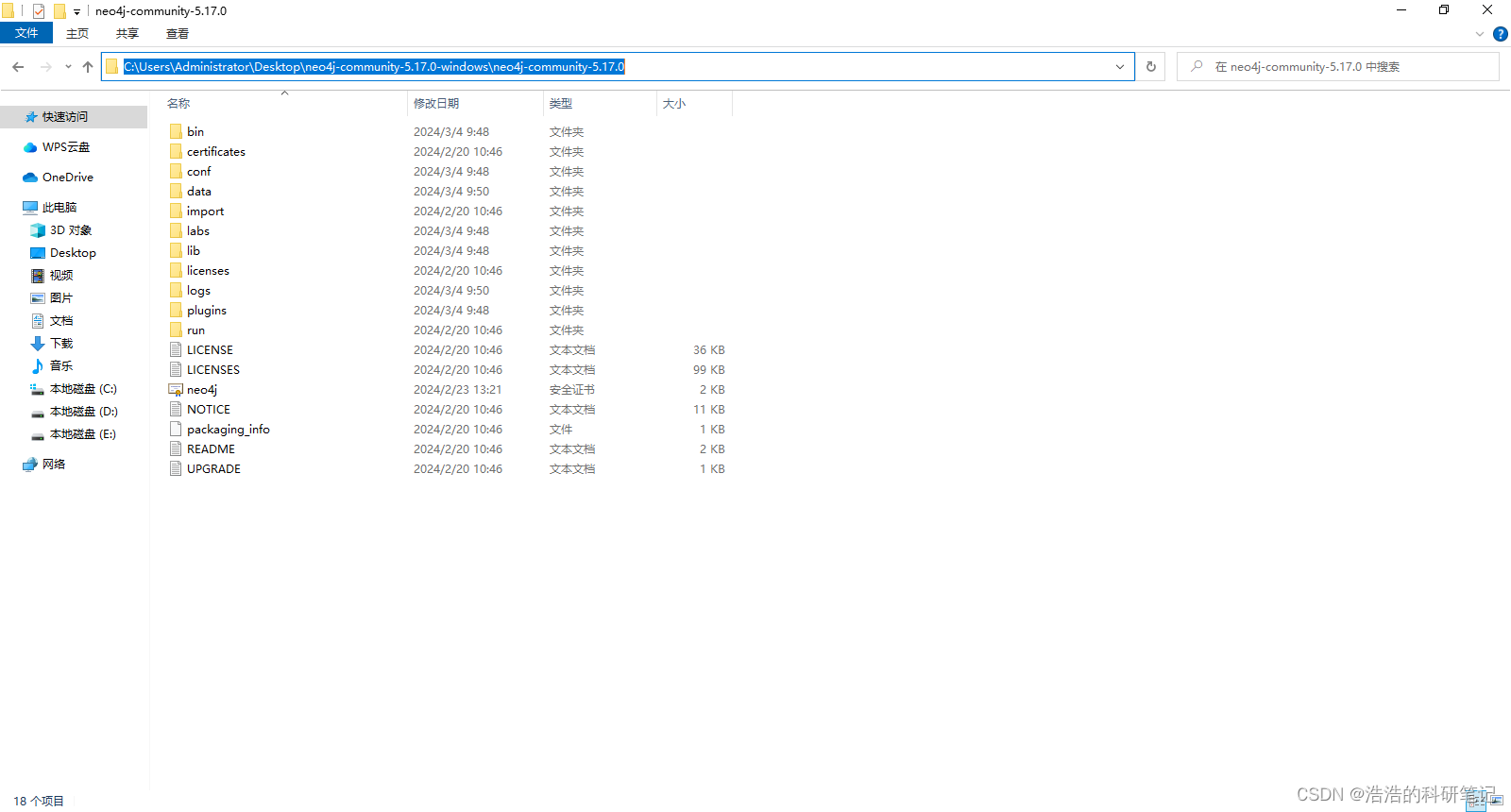Image resolution: width=1511 pixels, height=812 pixels.
Task: Select the plugins folder icon
Action: 176,310
